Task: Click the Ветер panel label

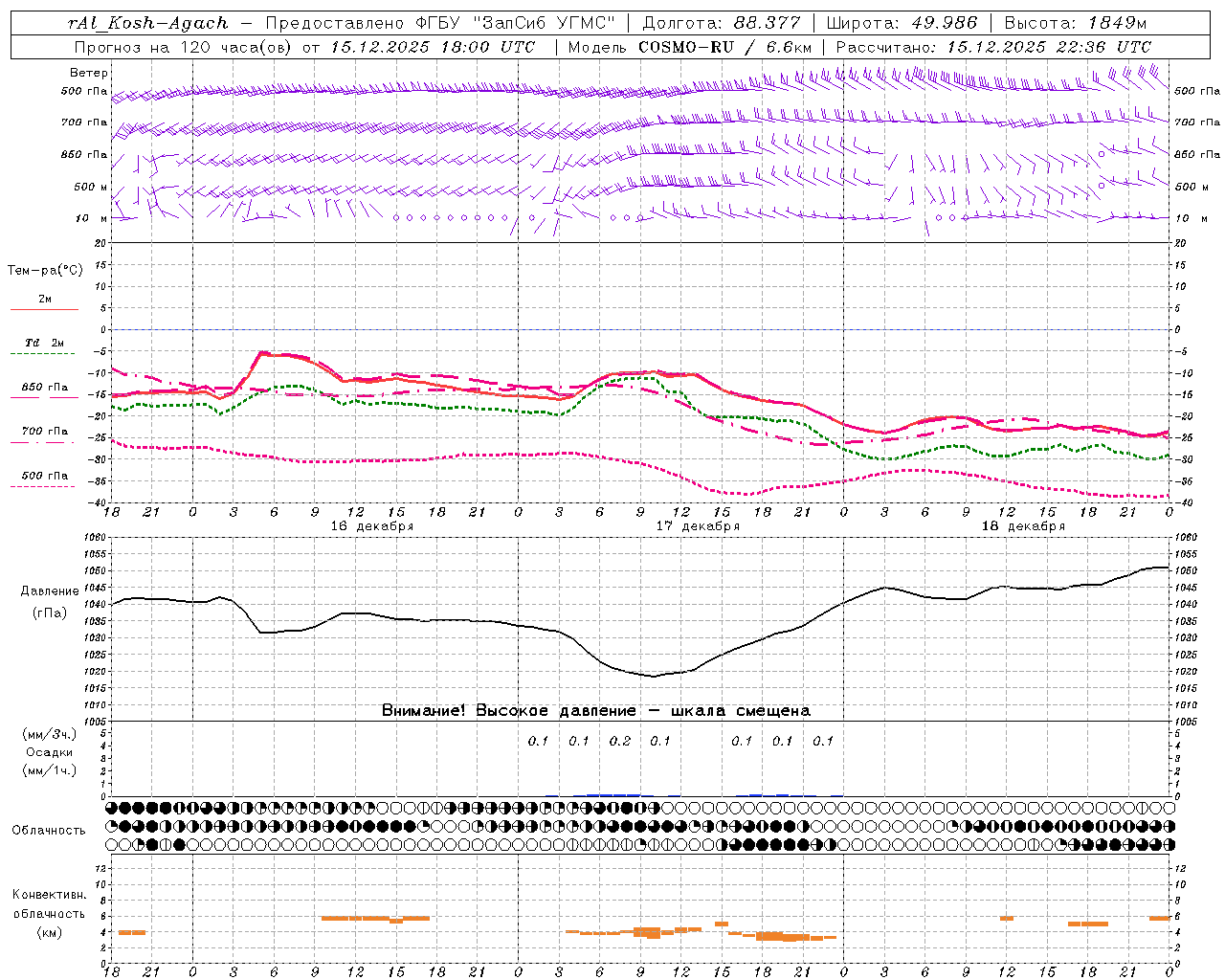Action: tap(88, 73)
